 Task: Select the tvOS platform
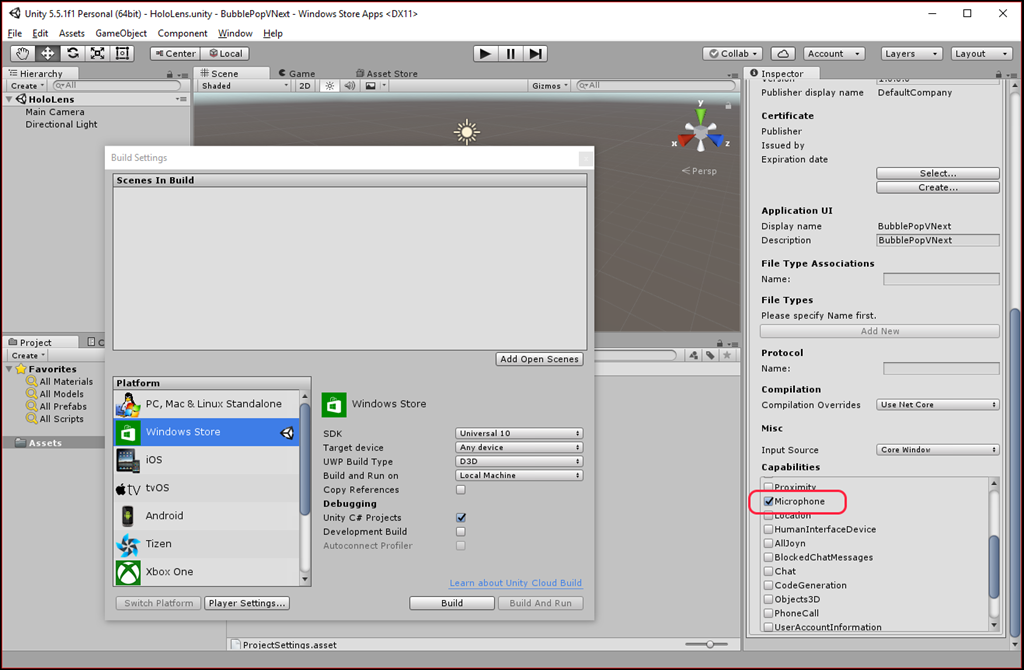207,488
